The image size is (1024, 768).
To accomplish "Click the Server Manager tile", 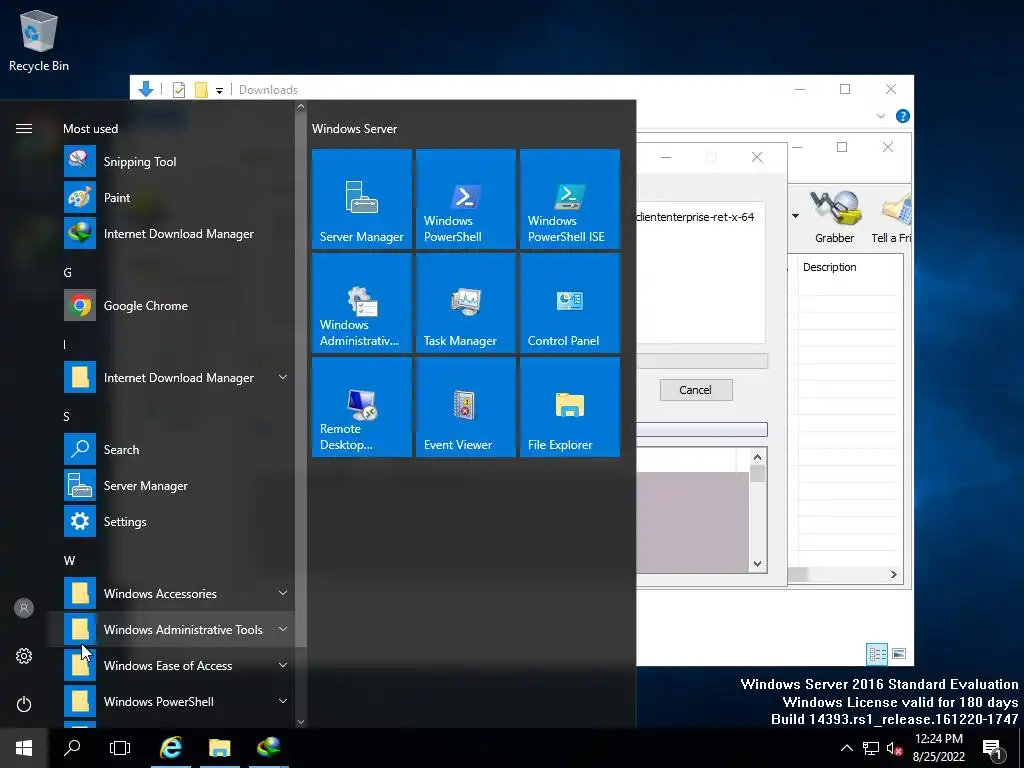I will pyautogui.click(x=362, y=199).
